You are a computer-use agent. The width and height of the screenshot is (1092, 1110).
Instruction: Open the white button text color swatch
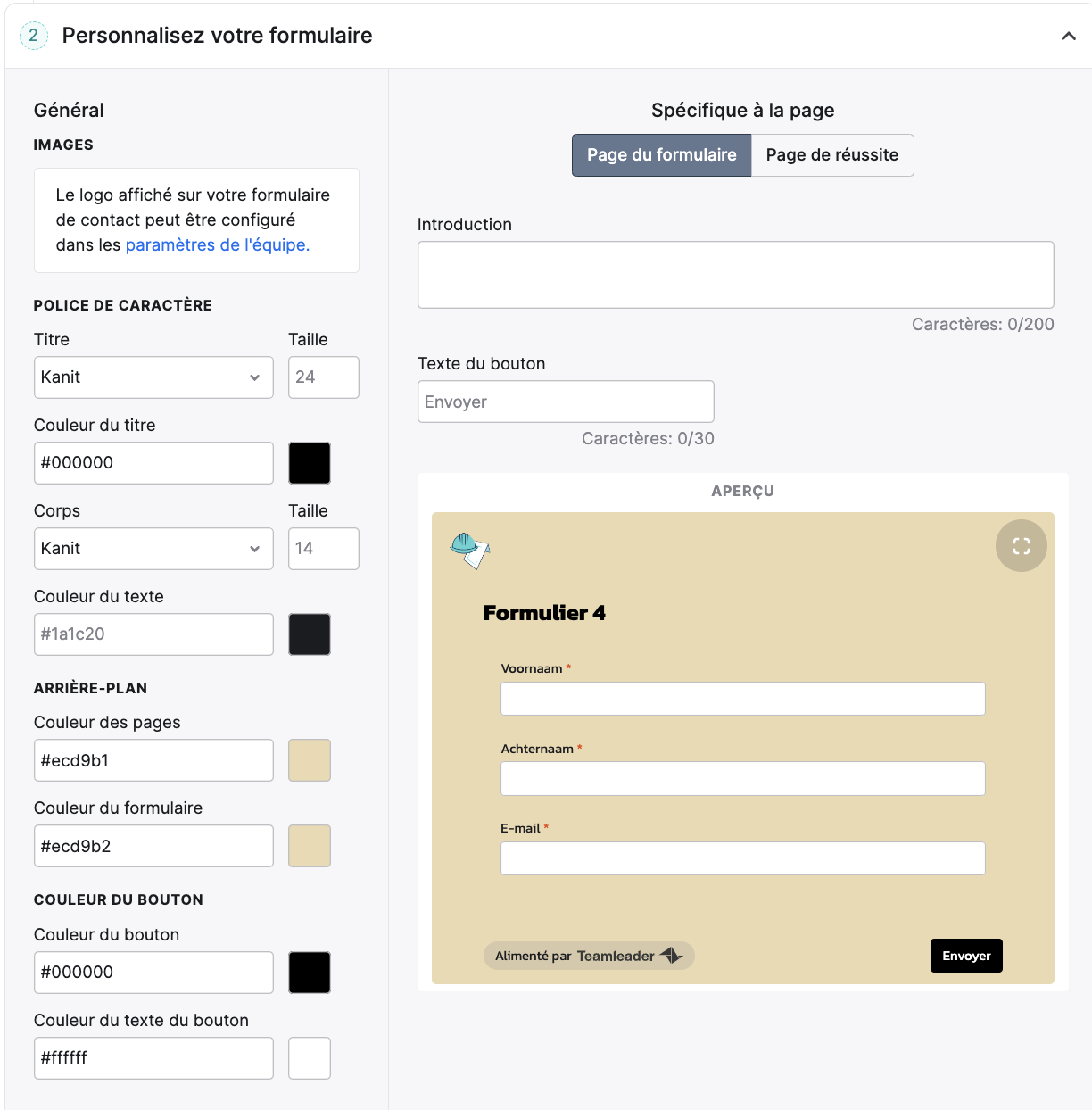[310, 1058]
